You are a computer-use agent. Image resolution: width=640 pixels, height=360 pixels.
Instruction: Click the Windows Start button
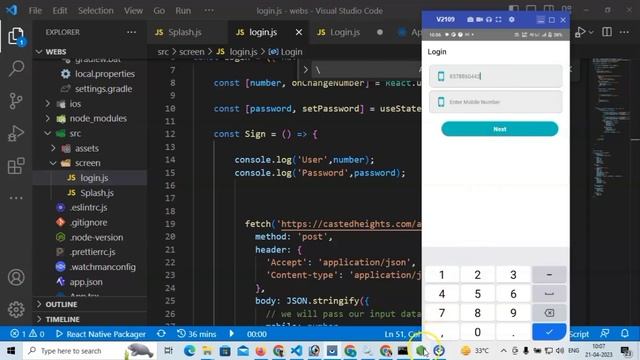click(11, 351)
